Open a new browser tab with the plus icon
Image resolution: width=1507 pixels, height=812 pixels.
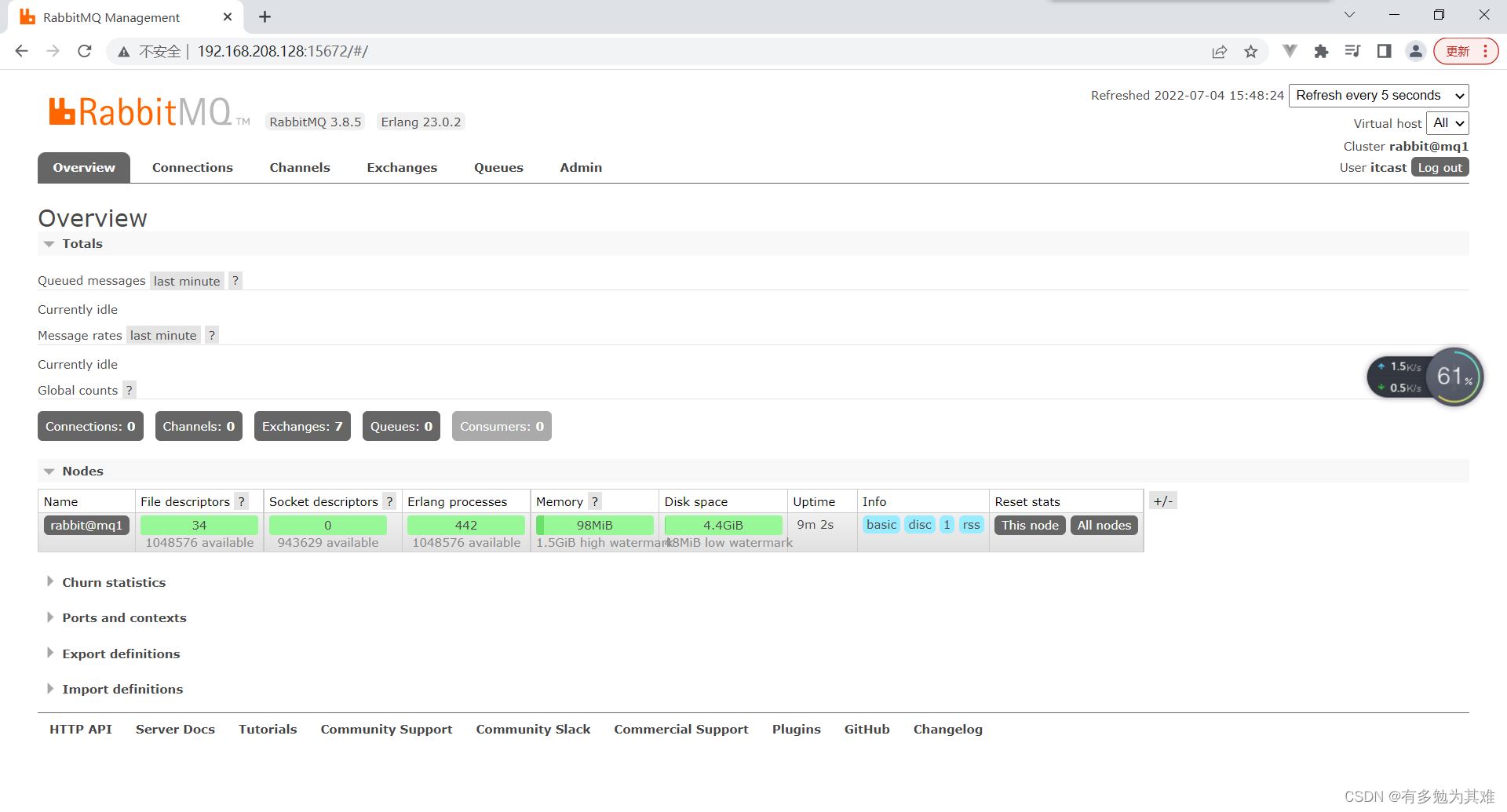pyautogui.click(x=265, y=16)
